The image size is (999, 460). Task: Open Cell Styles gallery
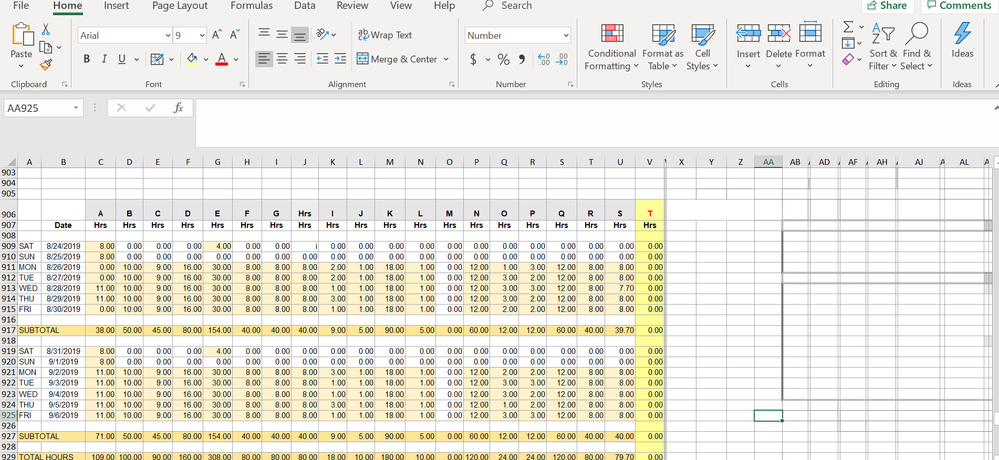[x=703, y=47]
